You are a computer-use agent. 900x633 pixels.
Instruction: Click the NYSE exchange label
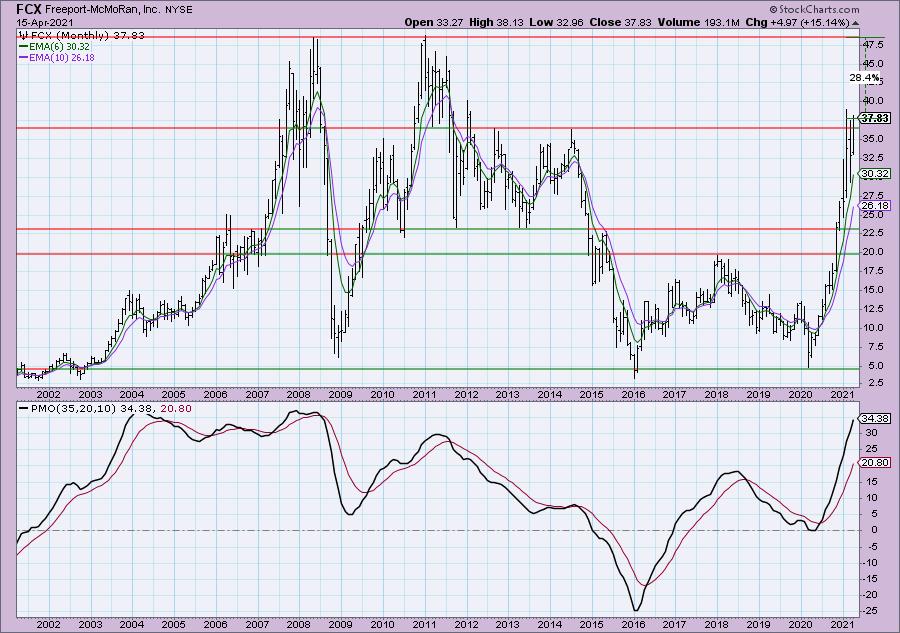point(179,10)
